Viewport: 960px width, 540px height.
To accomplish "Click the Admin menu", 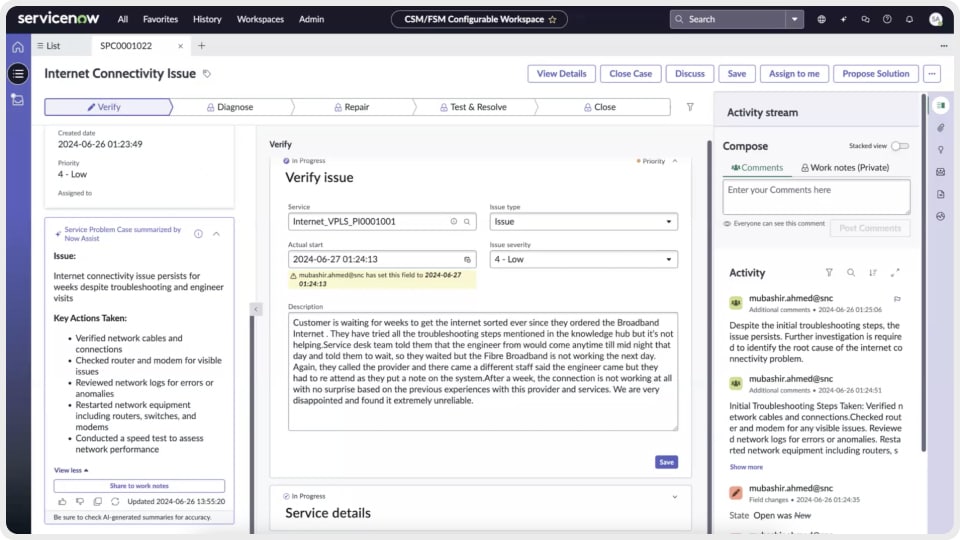I will [311, 19].
